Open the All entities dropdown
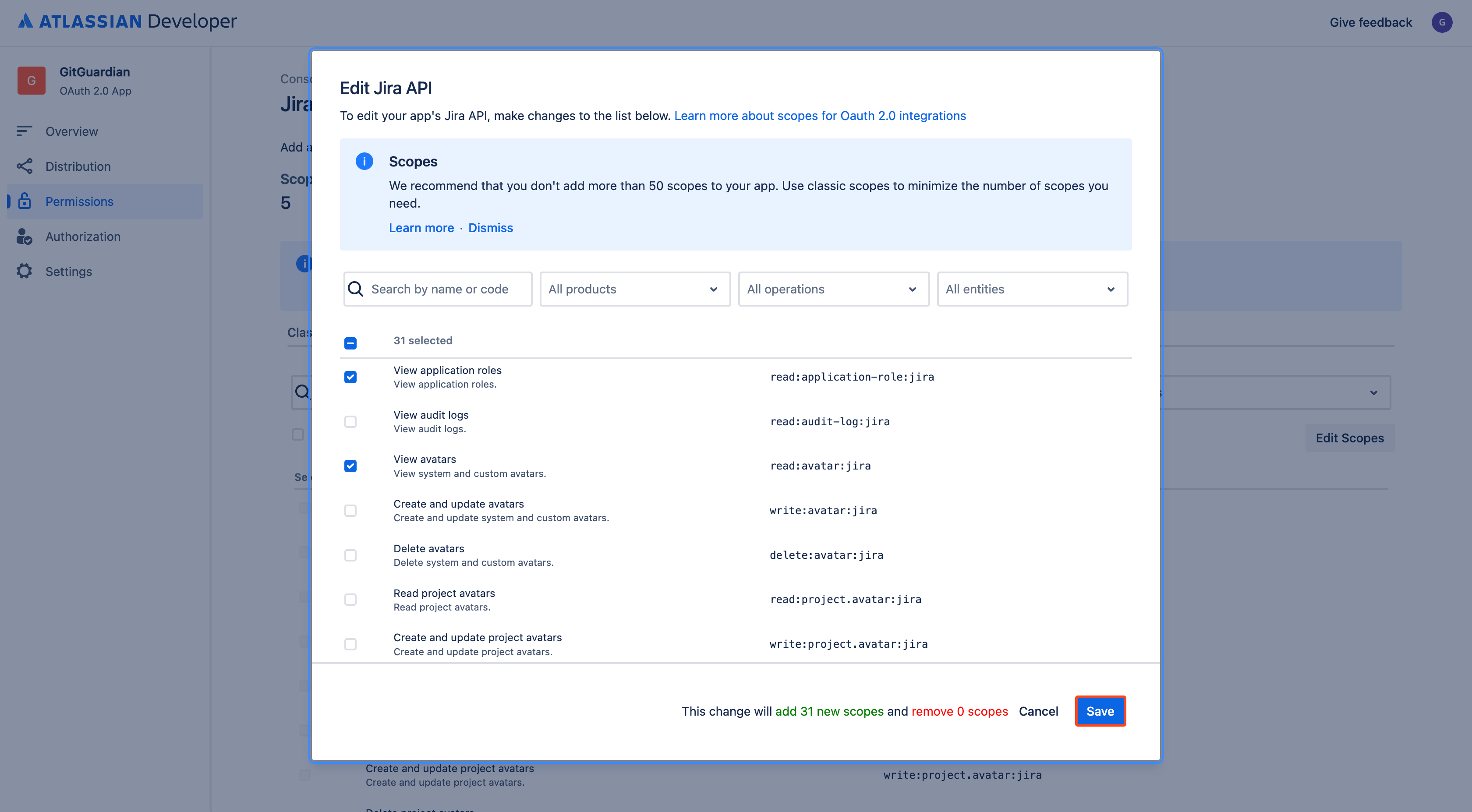The width and height of the screenshot is (1472, 812). click(1032, 289)
